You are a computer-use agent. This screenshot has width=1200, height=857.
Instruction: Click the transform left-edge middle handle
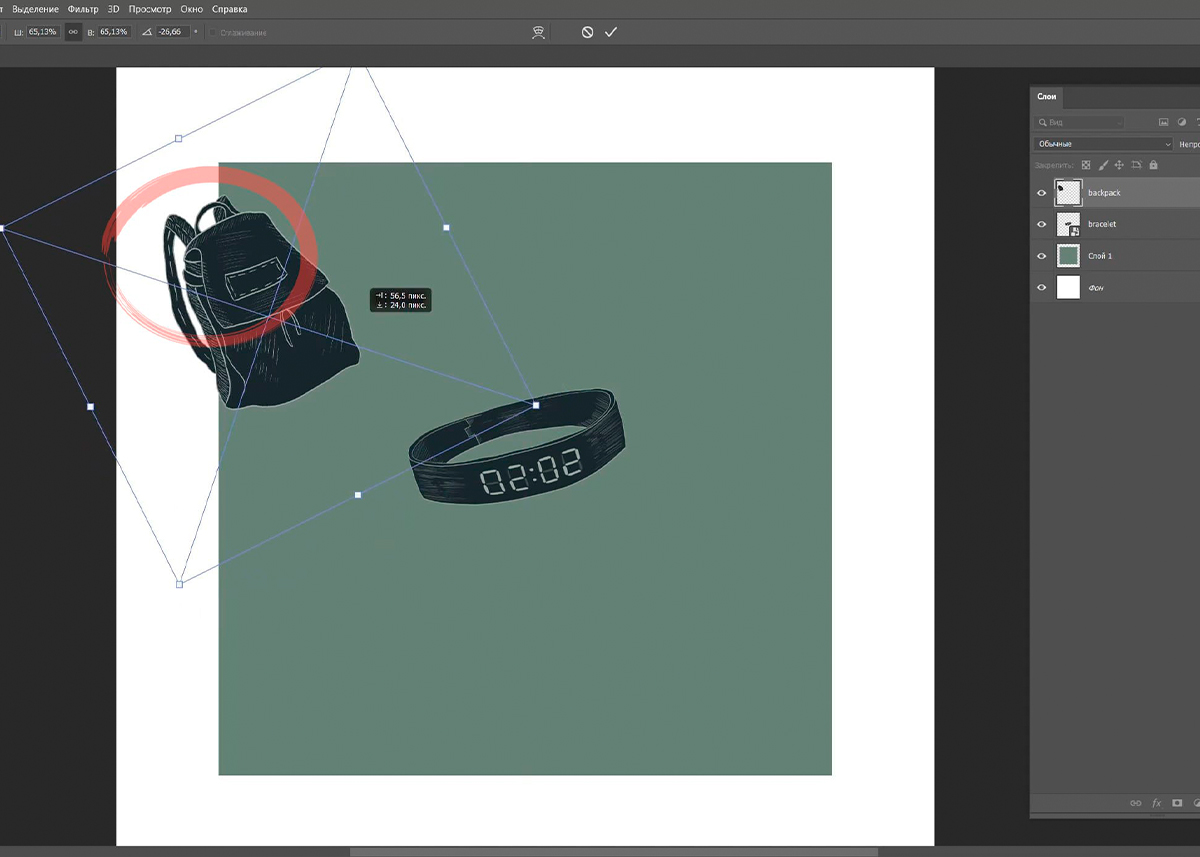tap(91, 407)
